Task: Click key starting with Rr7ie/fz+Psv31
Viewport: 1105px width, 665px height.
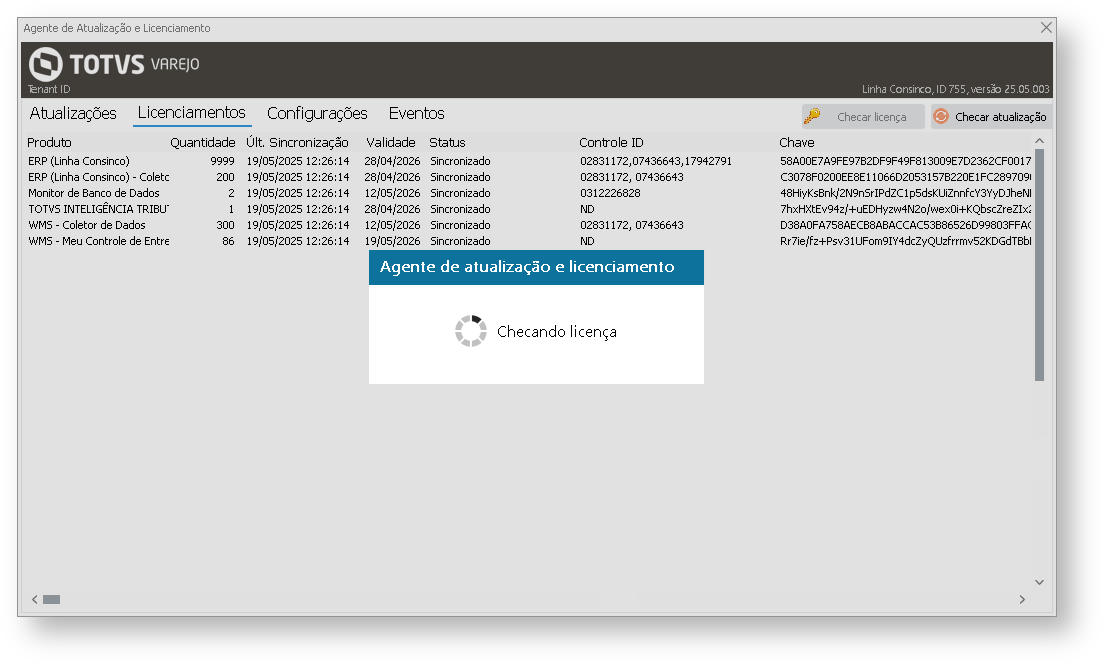Action: pos(906,241)
